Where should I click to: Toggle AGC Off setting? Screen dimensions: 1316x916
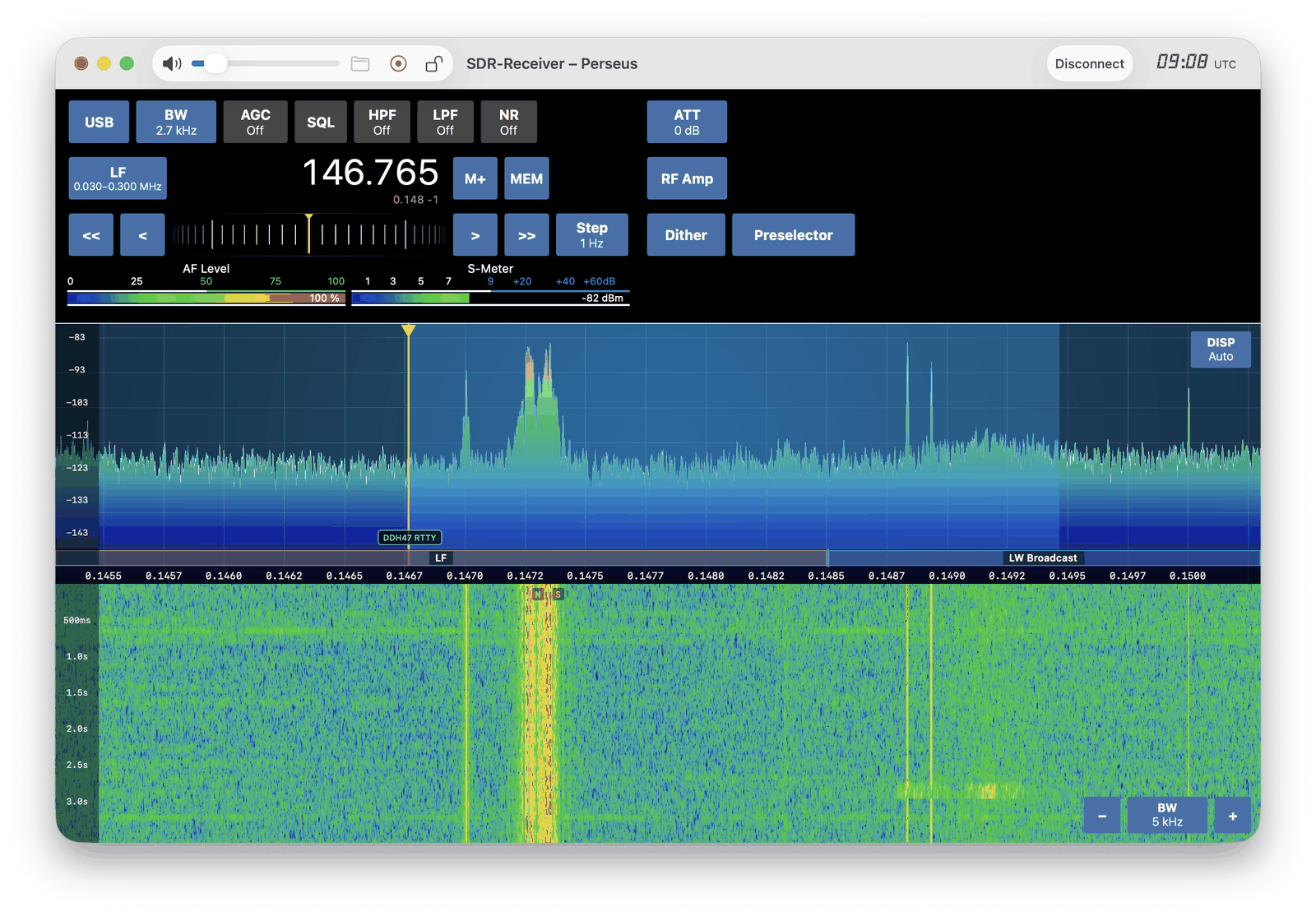coord(255,122)
